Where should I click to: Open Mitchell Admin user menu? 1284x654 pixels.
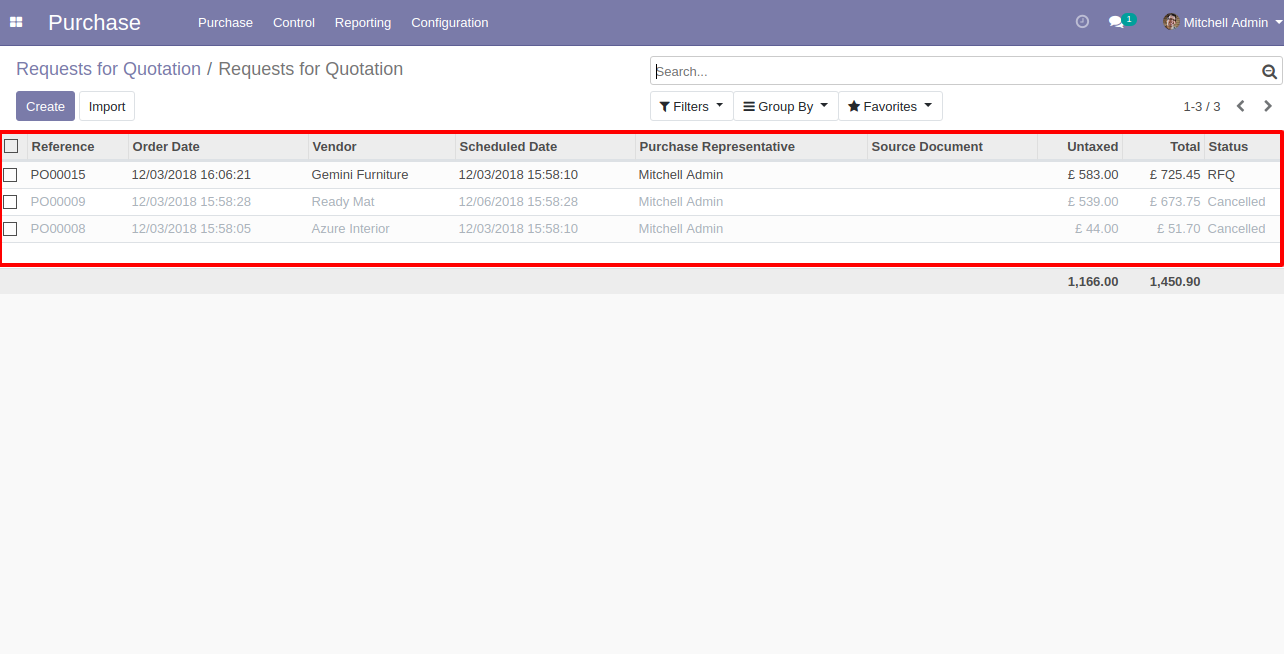pyautogui.click(x=1222, y=22)
